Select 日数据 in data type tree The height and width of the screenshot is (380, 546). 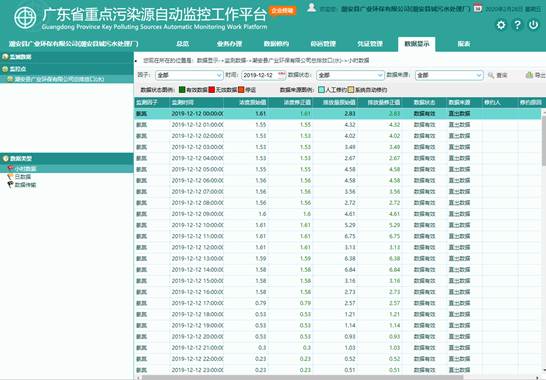(x=23, y=177)
